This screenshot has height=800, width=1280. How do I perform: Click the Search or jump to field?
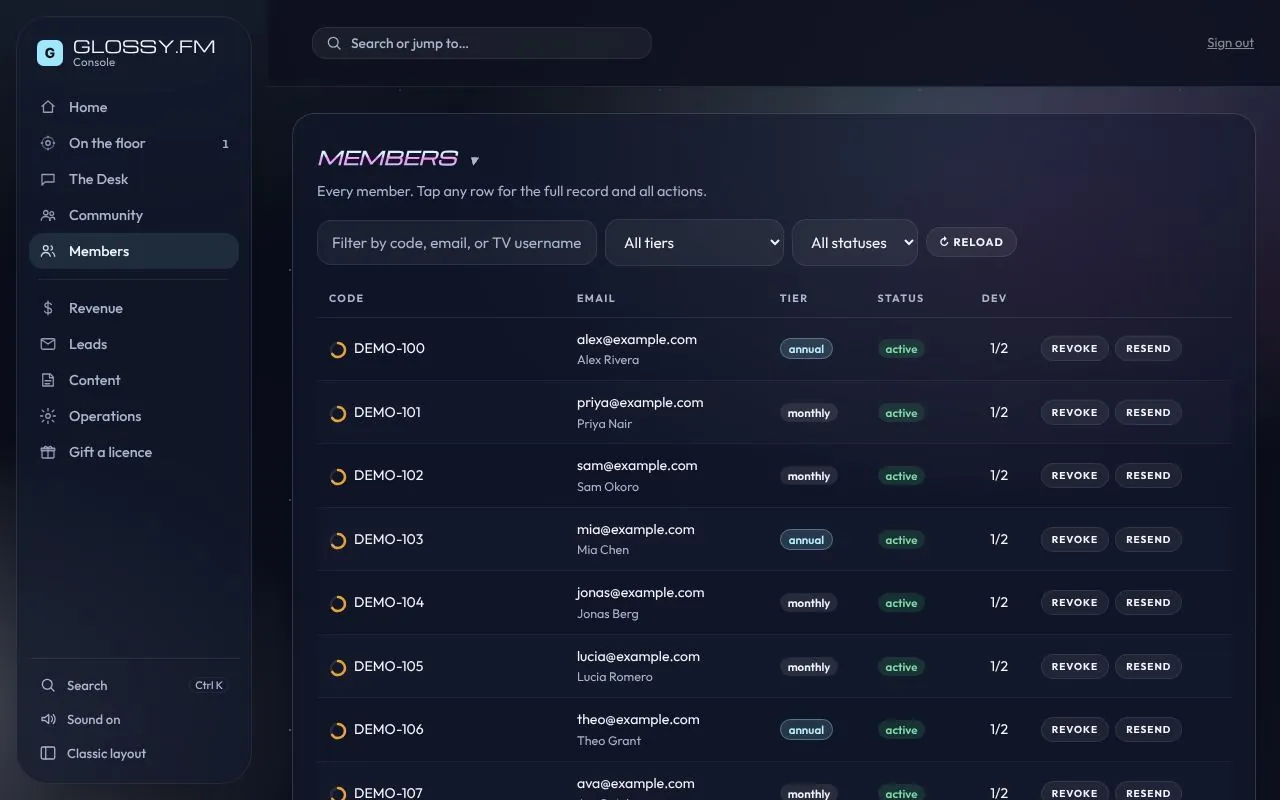482,43
